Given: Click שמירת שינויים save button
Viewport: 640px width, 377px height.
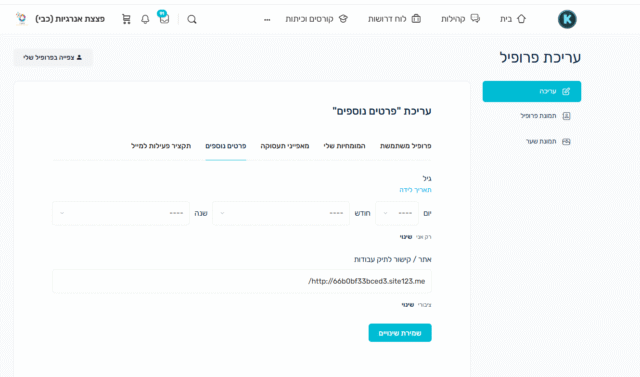Looking at the screenshot, I should click(x=400, y=333).
